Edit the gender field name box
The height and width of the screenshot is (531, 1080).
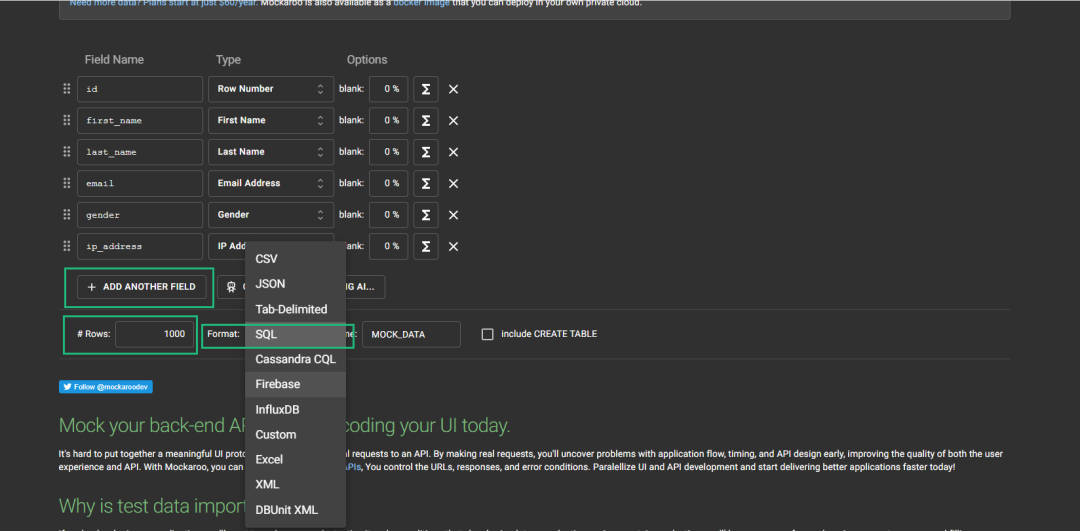pos(140,215)
